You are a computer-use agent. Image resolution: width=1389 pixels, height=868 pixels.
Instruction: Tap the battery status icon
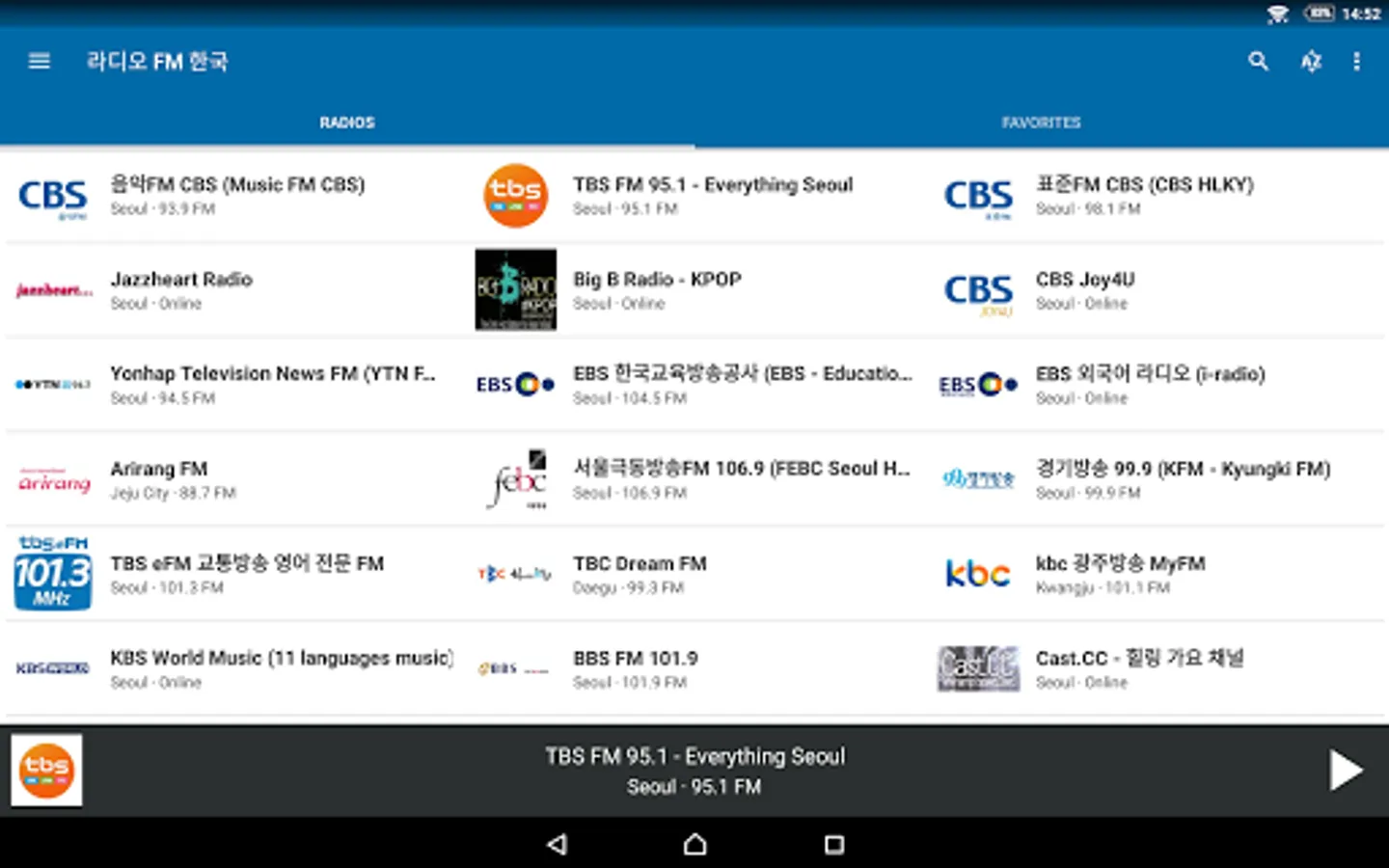coord(1319,13)
